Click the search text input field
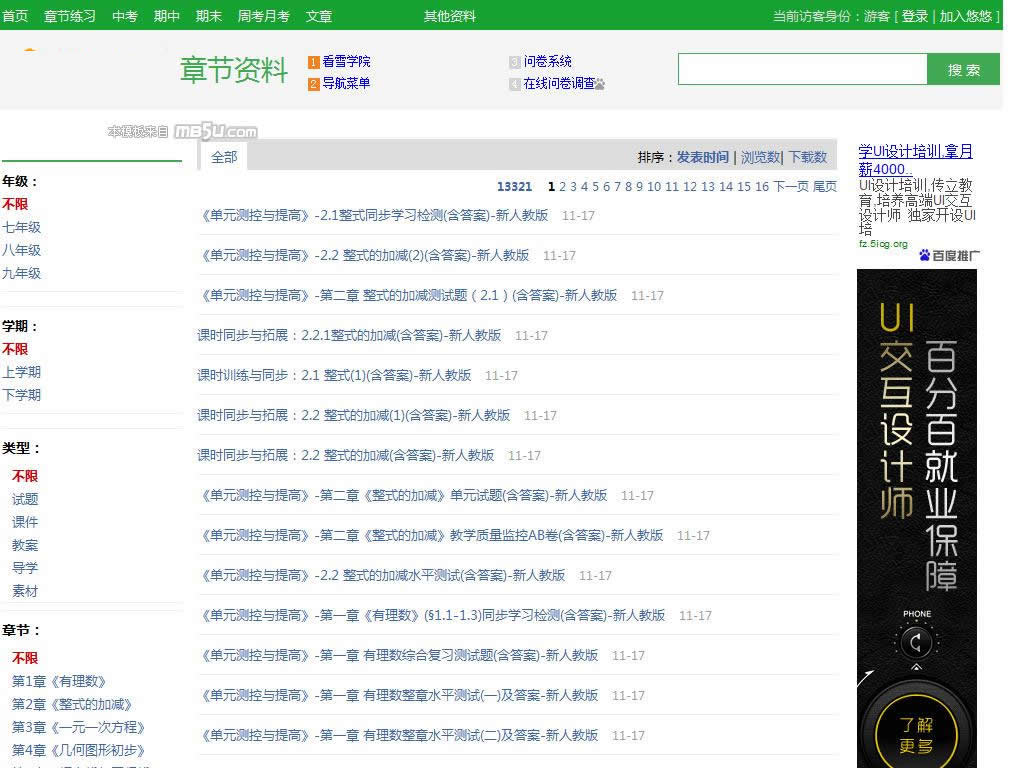The height and width of the screenshot is (768, 1024). [802, 69]
